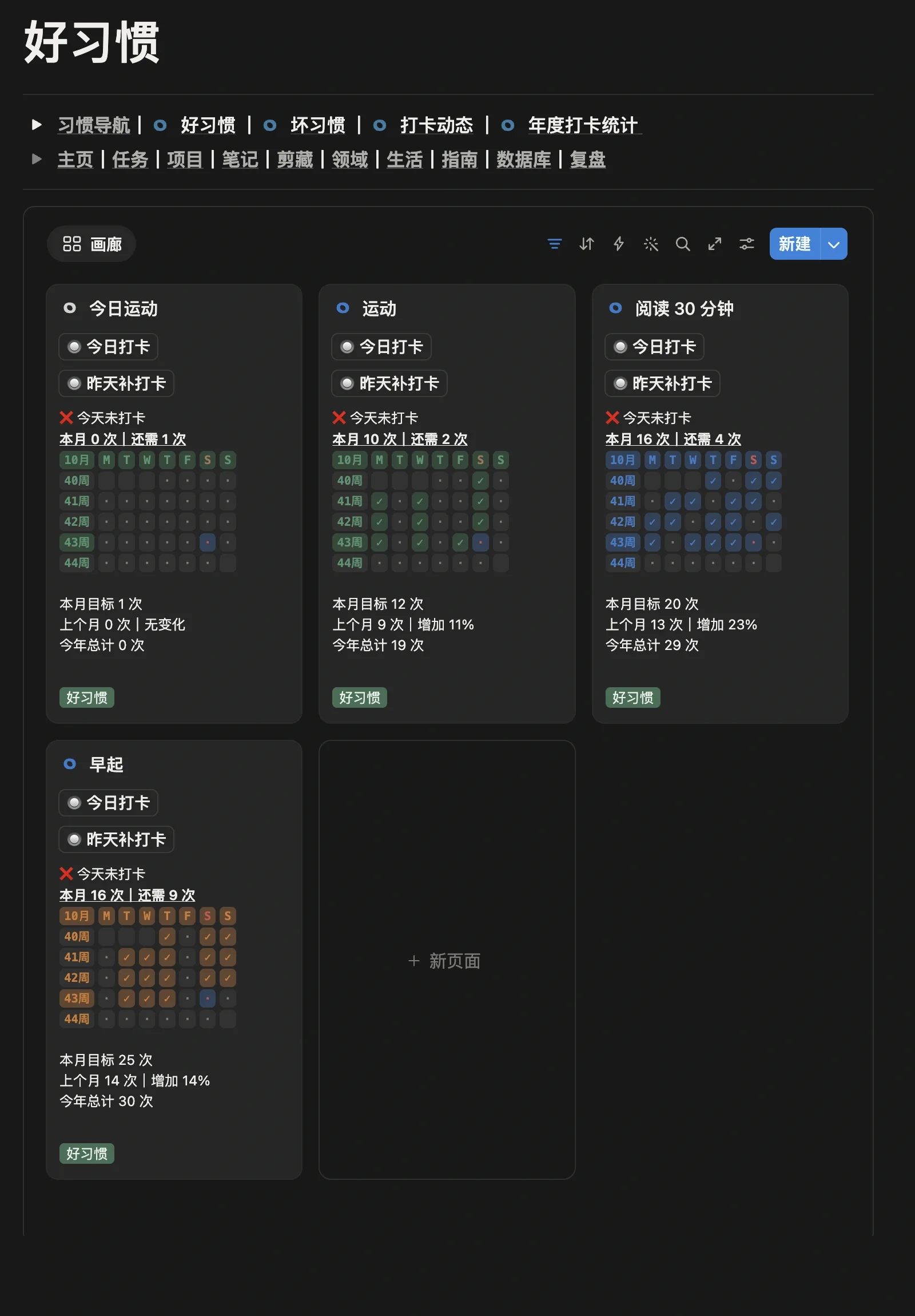Open the 打卡动态 navigation link
Viewport: 915px width, 1316px height.
tap(436, 125)
